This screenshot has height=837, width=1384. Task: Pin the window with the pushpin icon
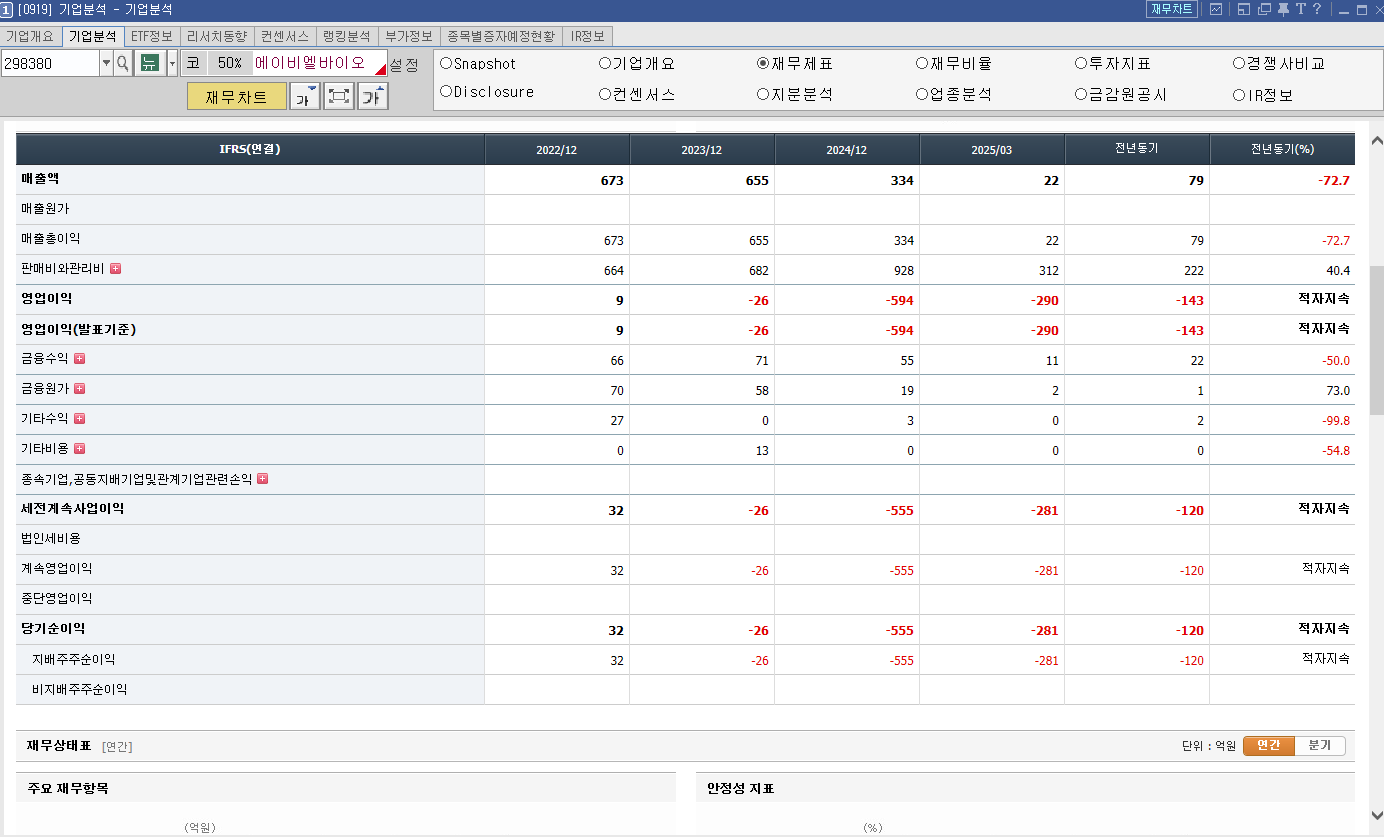pos(1283,9)
